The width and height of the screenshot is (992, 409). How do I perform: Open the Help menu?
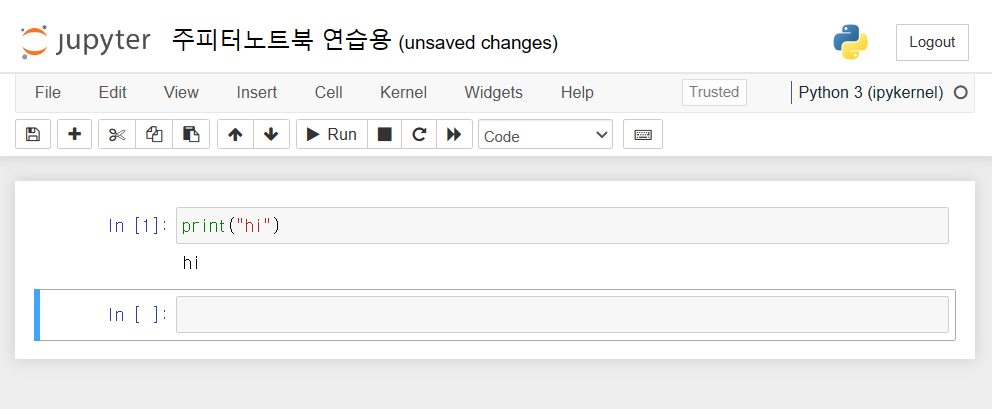pyautogui.click(x=577, y=92)
